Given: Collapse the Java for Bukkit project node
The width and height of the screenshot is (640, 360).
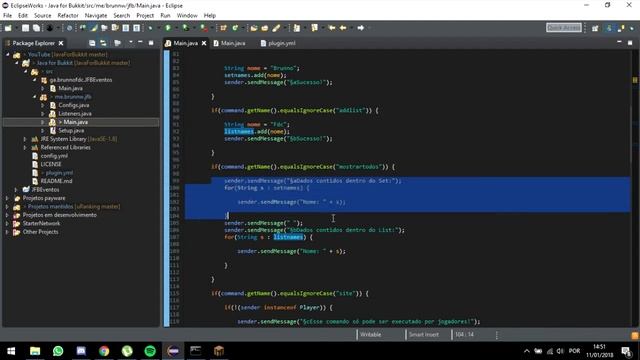Looking at the screenshot, I should [x=17, y=63].
